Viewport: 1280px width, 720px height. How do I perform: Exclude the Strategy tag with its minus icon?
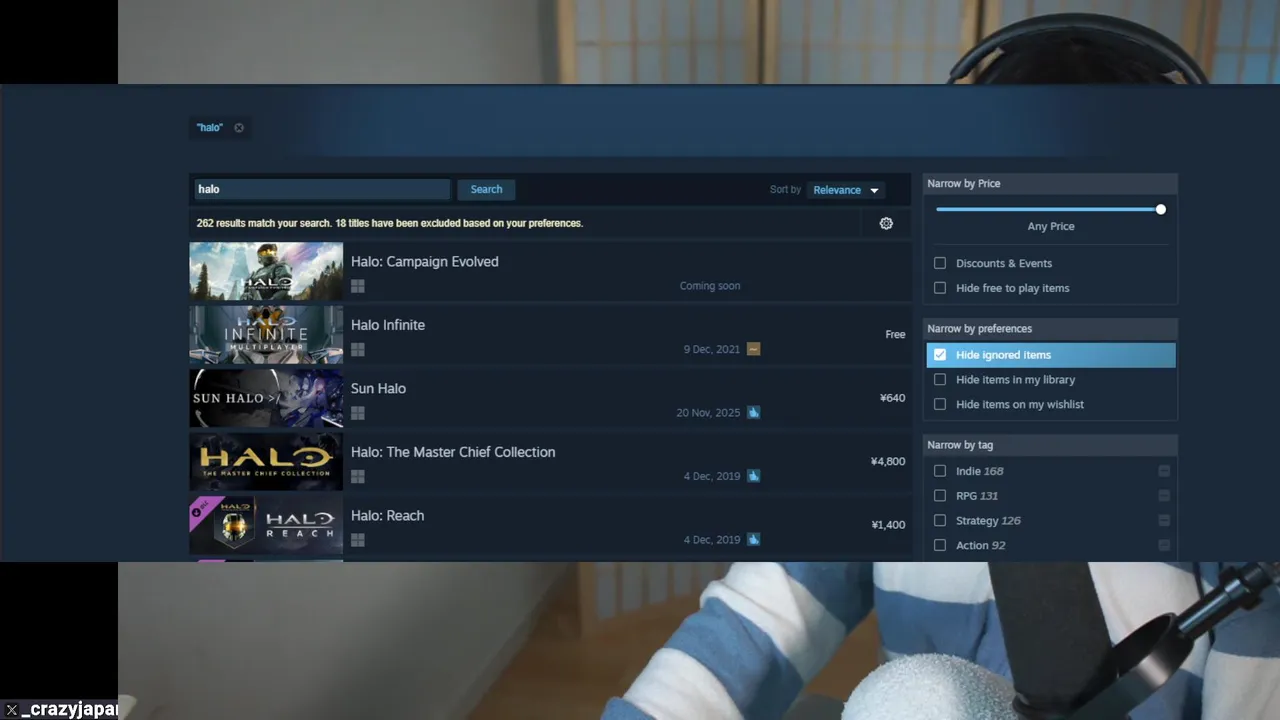tap(1164, 520)
